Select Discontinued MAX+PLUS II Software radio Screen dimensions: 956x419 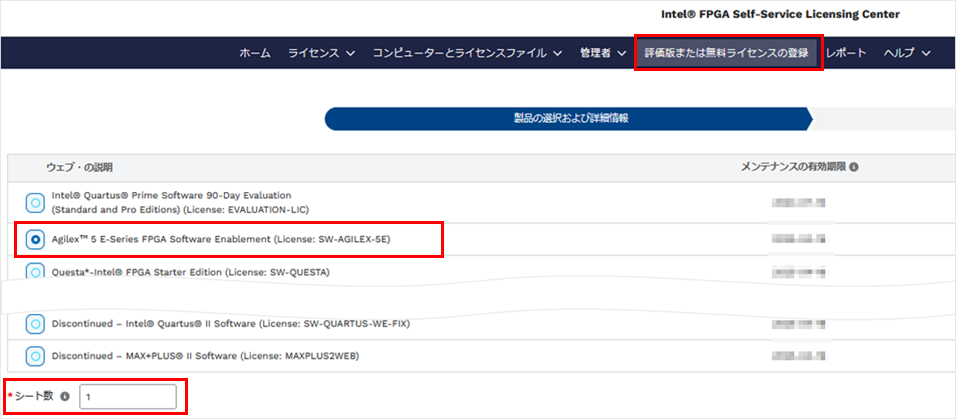[x=35, y=356]
